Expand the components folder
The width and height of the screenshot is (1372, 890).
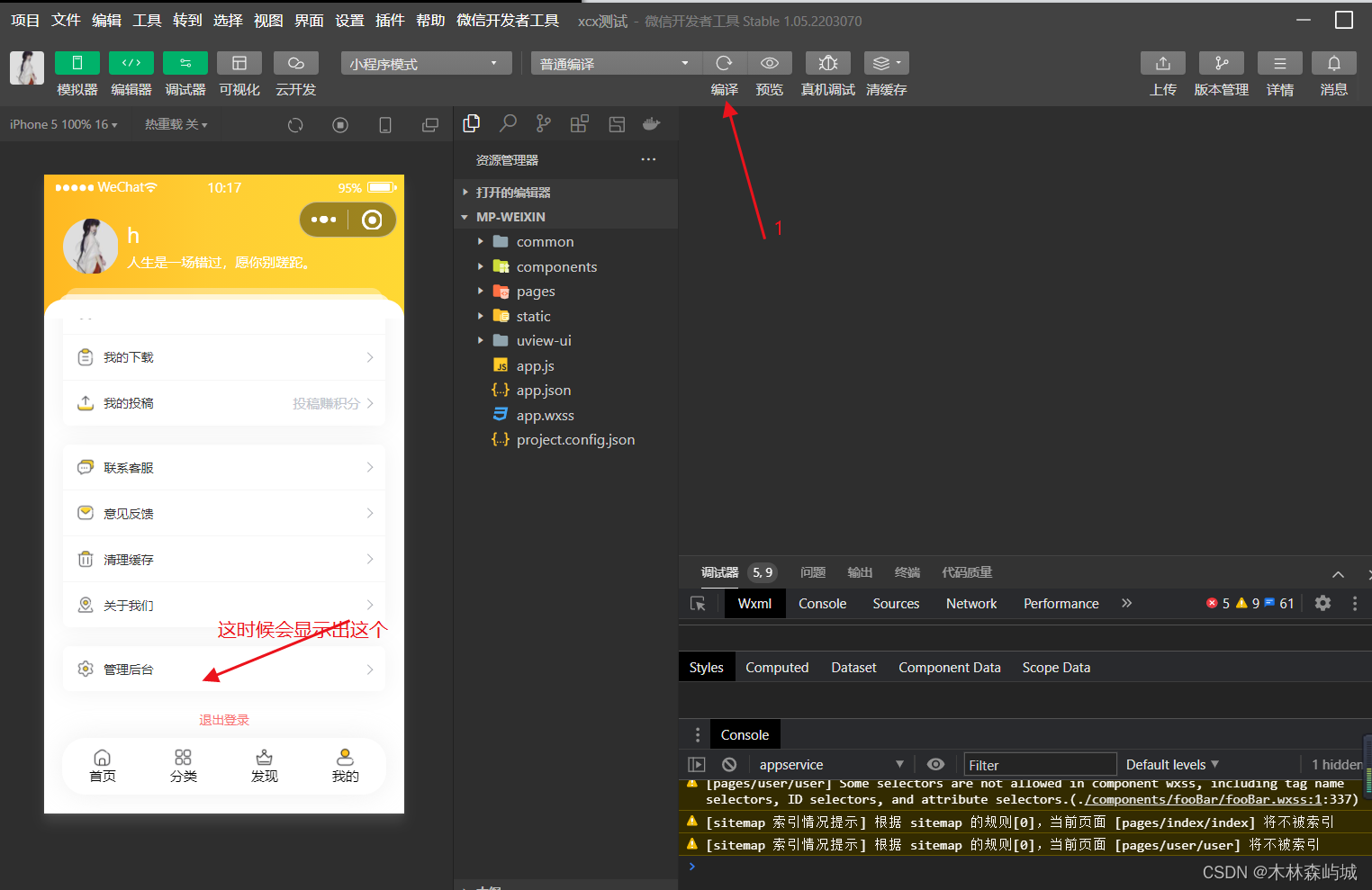click(565, 266)
